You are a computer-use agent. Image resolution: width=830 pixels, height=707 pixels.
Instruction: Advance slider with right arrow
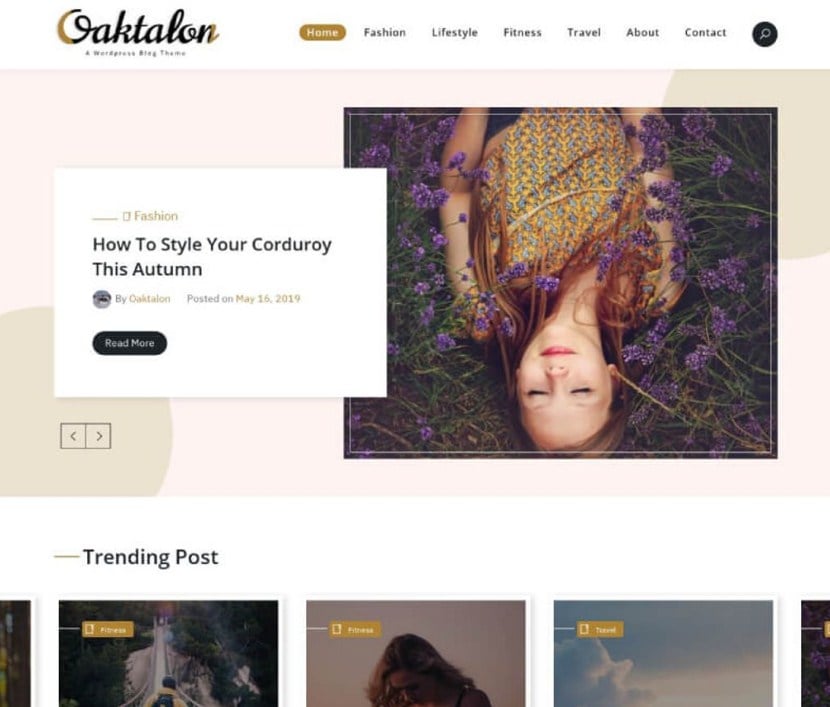(x=98, y=436)
